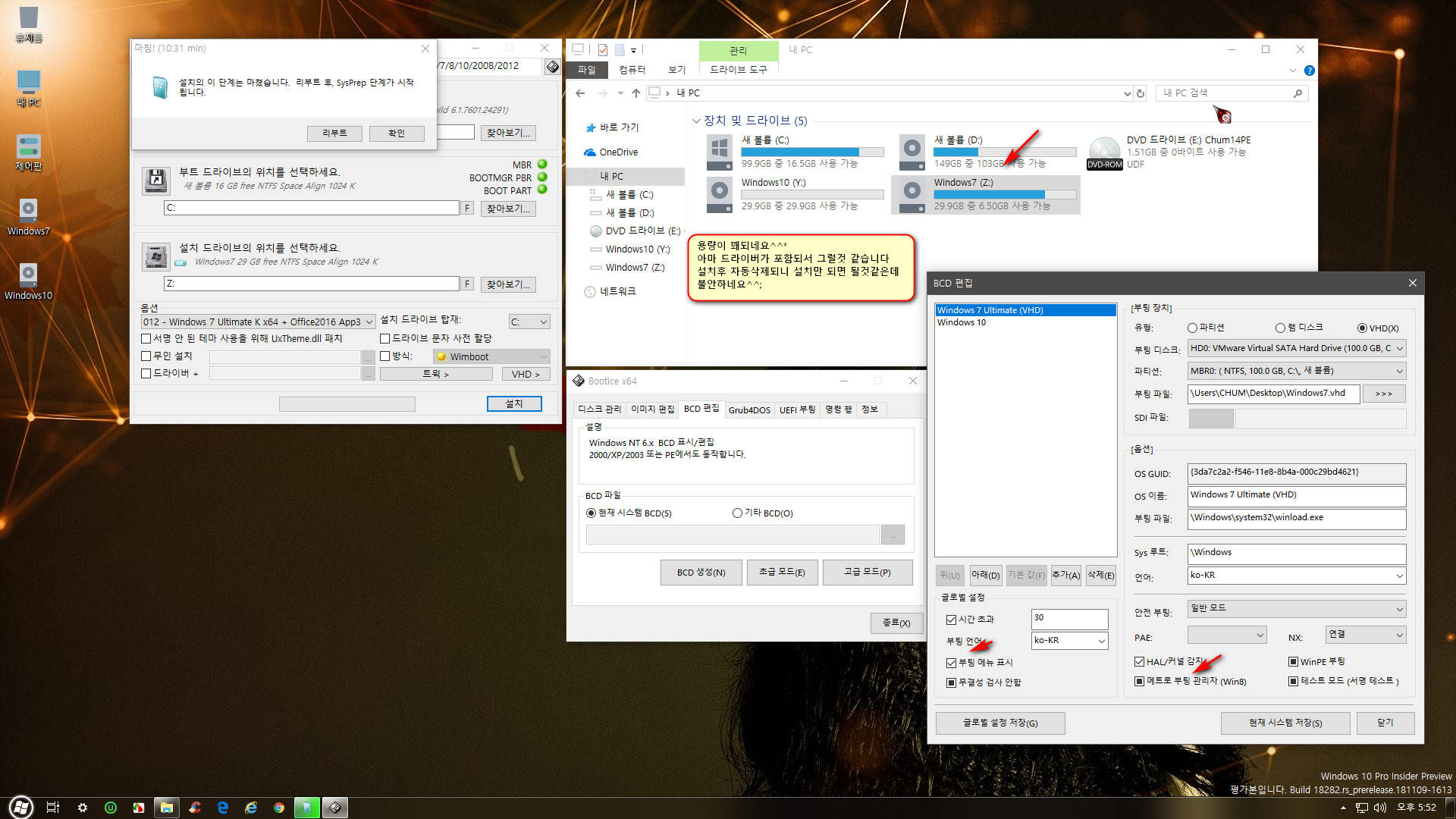Image resolution: width=1456 pixels, height=819 pixels.
Task: Switch to the 디스크 관리 tab
Action: tap(599, 409)
